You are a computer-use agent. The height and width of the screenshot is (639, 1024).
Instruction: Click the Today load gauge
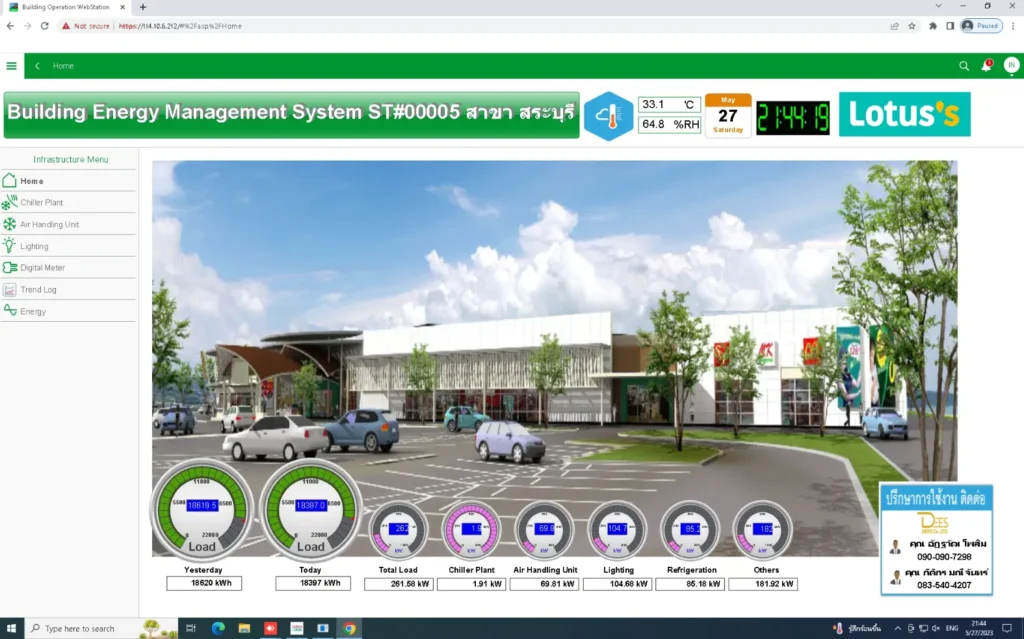pos(311,510)
